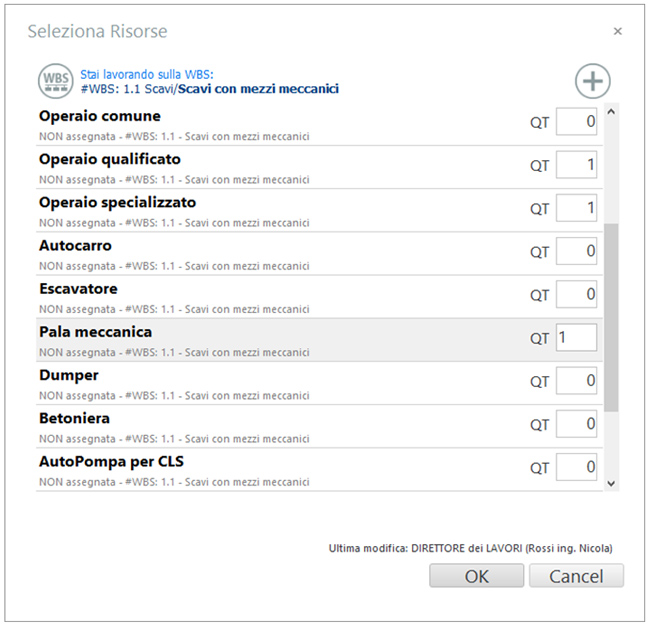
Task: Focus the Betoniera quantity input
Action: pos(576,424)
